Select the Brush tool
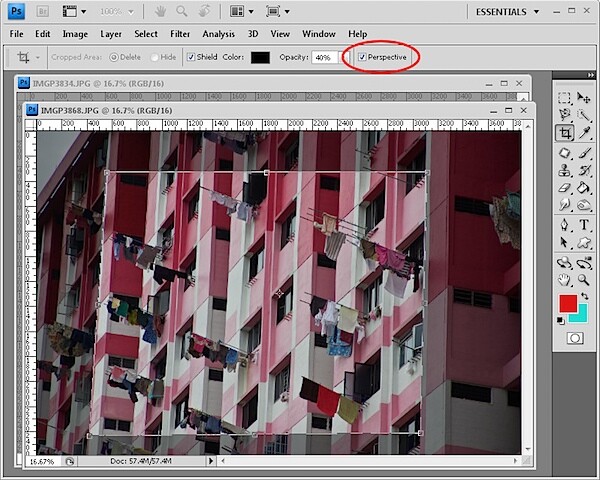Screen dimensions: 600x480 584,153
